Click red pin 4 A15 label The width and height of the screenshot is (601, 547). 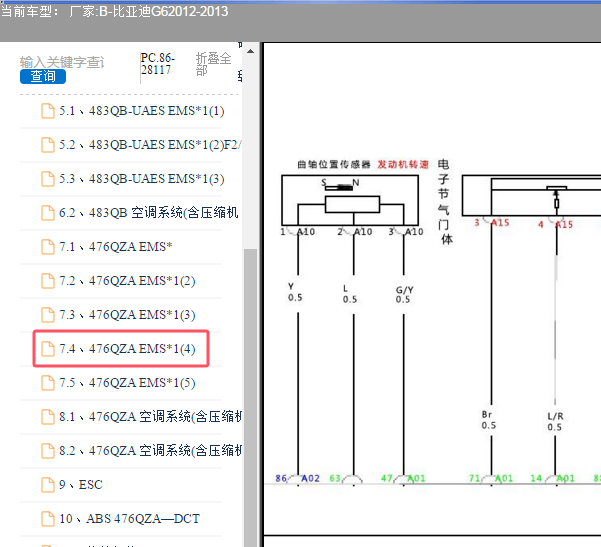click(x=555, y=224)
